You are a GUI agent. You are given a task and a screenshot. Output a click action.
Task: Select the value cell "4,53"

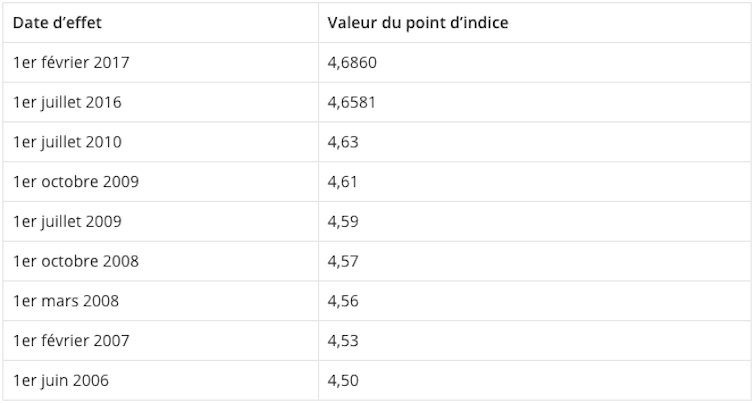[343, 341]
